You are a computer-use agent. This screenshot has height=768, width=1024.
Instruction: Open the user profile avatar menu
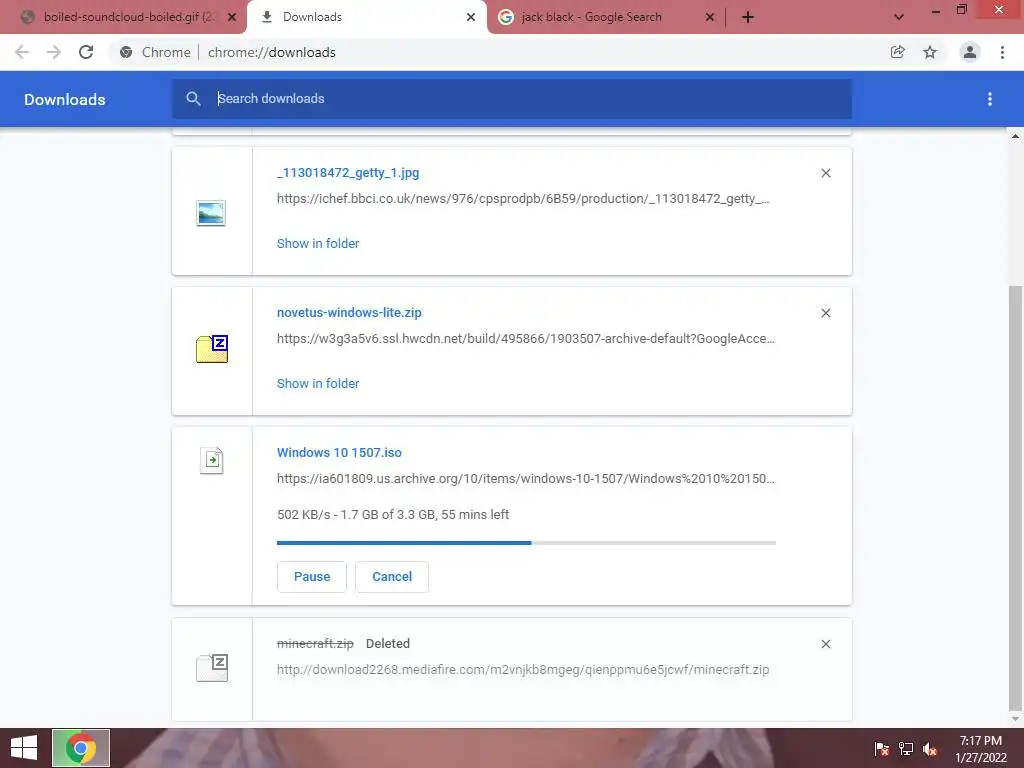pos(970,52)
